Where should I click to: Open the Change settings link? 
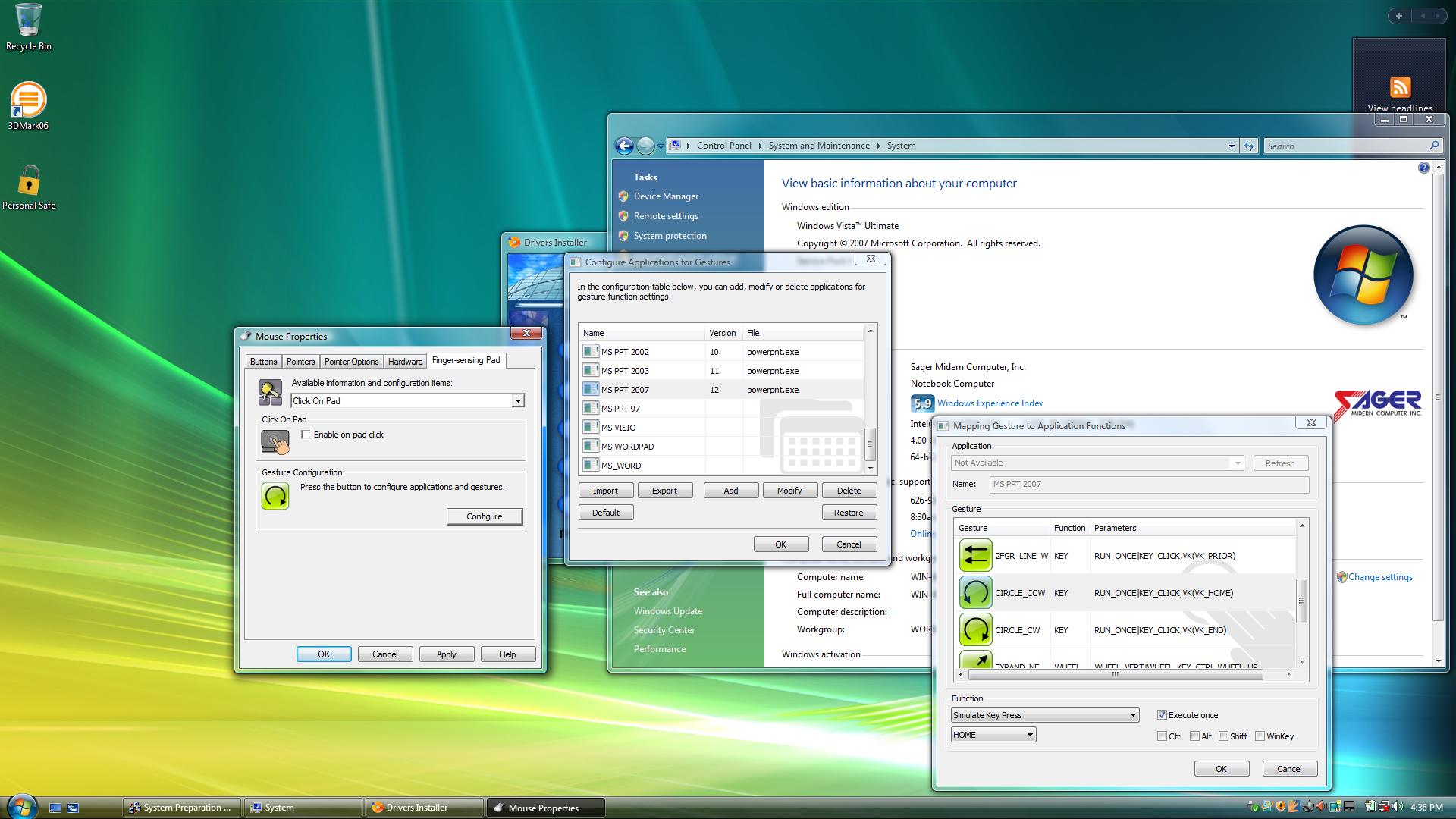click(1380, 577)
